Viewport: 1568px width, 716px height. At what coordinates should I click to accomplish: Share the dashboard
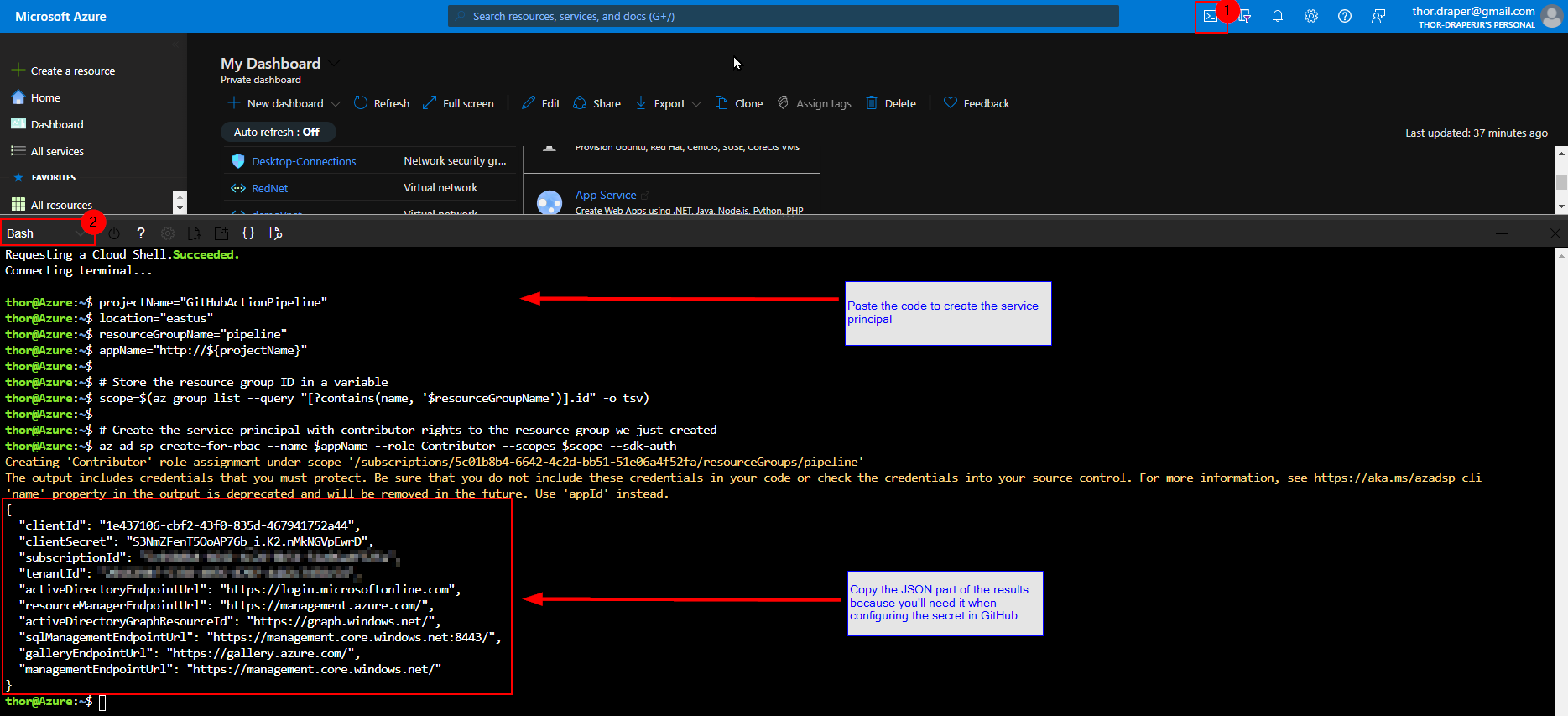(x=596, y=103)
